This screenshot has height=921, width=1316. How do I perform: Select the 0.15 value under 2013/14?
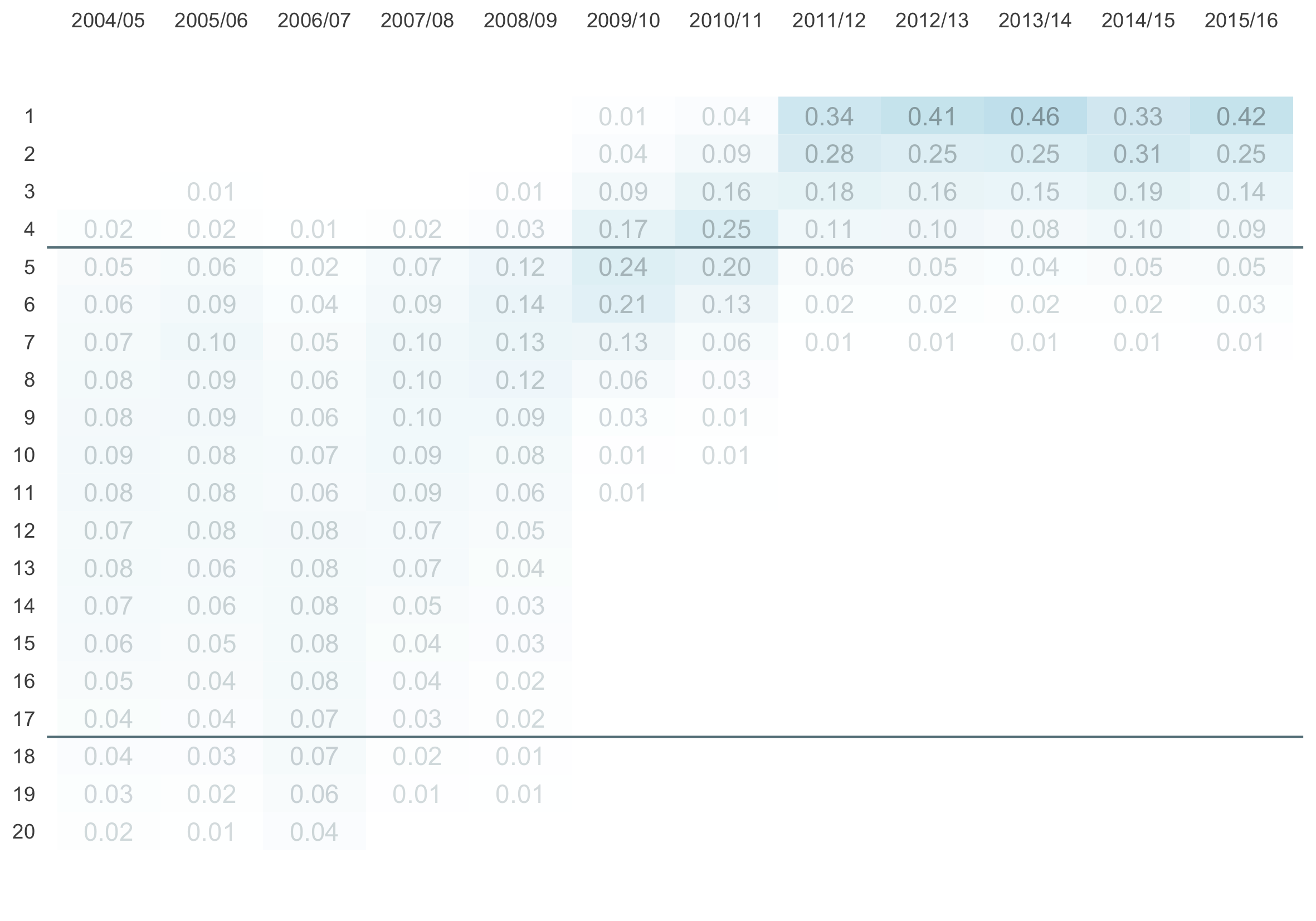click(1035, 192)
